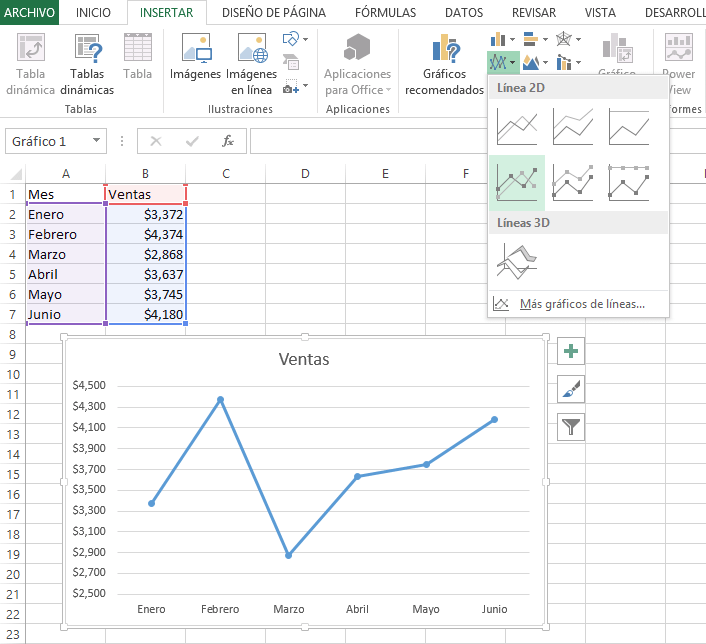This screenshot has width=706, height=644.
Task: Click Más gráficos de líneas link
Action: pyautogui.click(x=582, y=304)
